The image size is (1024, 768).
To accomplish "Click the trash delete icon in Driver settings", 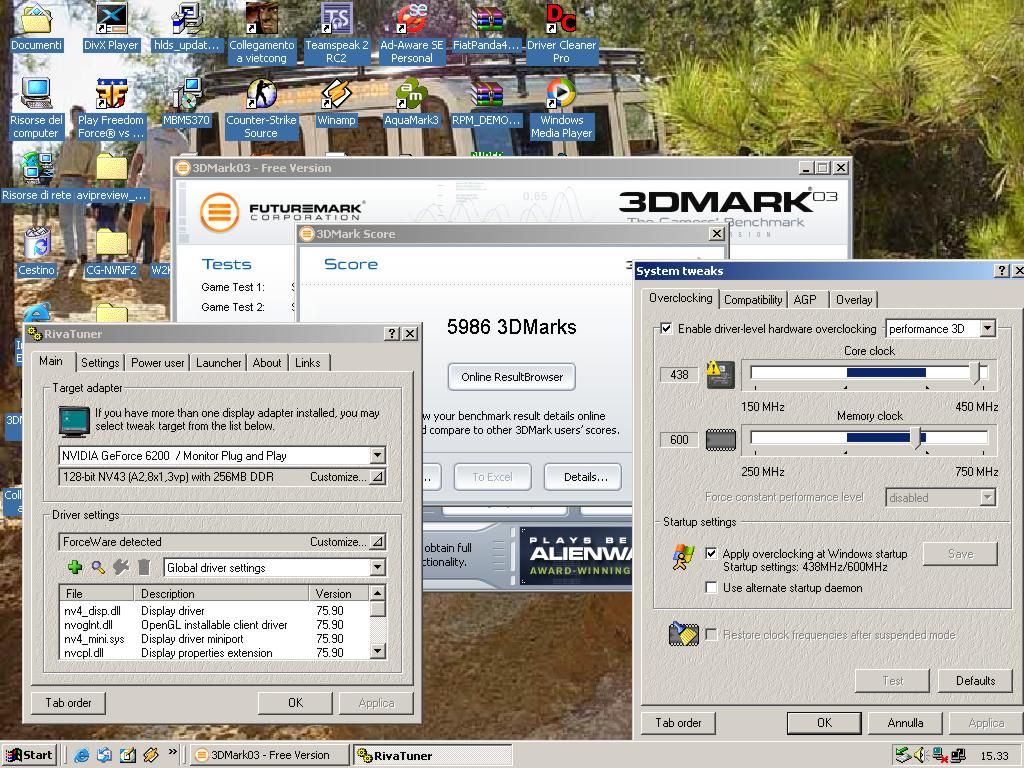I will (x=144, y=567).
